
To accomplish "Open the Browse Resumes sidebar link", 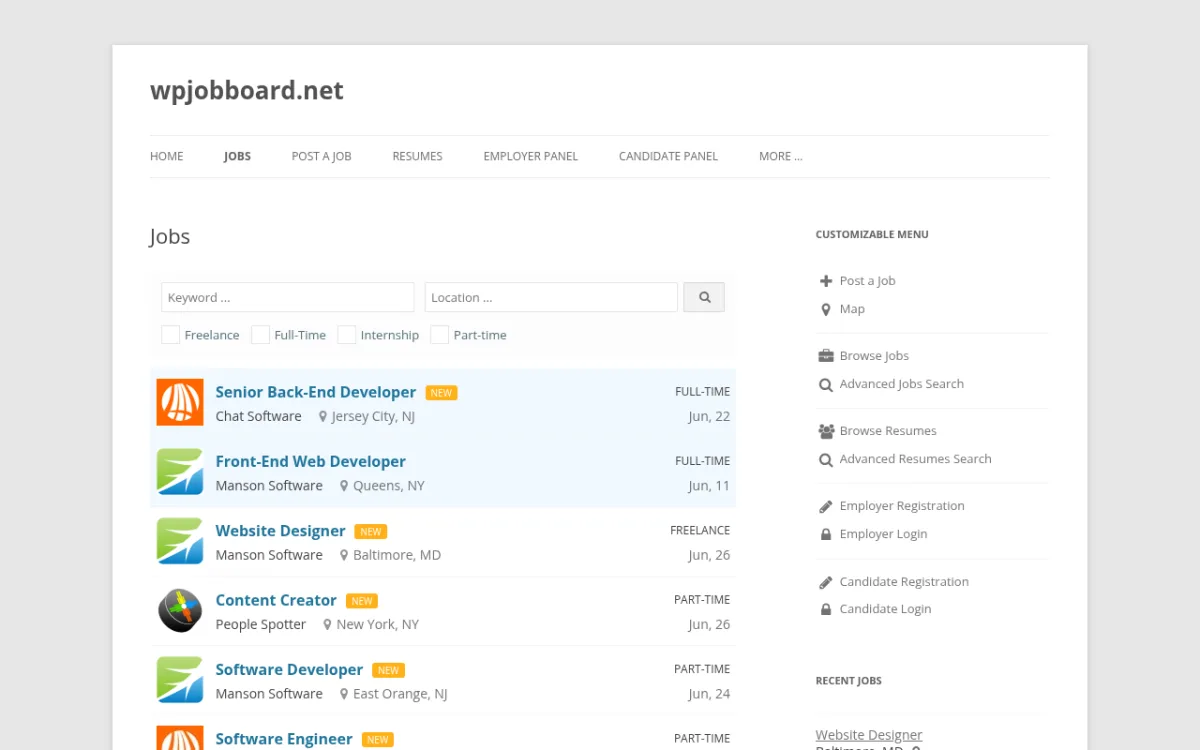I will point(888,431).
